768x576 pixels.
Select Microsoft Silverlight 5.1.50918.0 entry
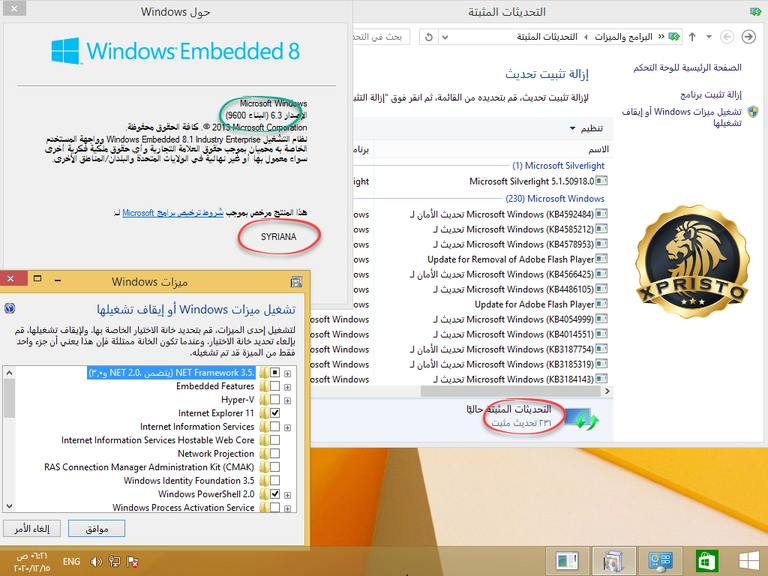pyautogui.click(x=531, y=181)
